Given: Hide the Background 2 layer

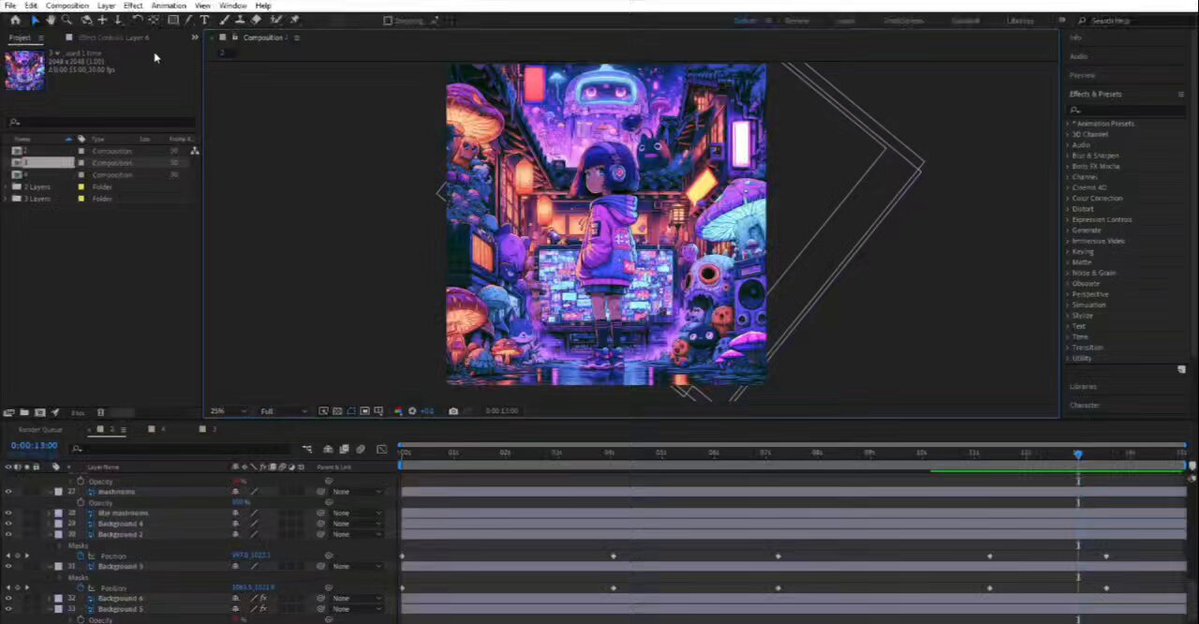Looking at the screenshot, I should pyautogui.click(x=8, y=535).
